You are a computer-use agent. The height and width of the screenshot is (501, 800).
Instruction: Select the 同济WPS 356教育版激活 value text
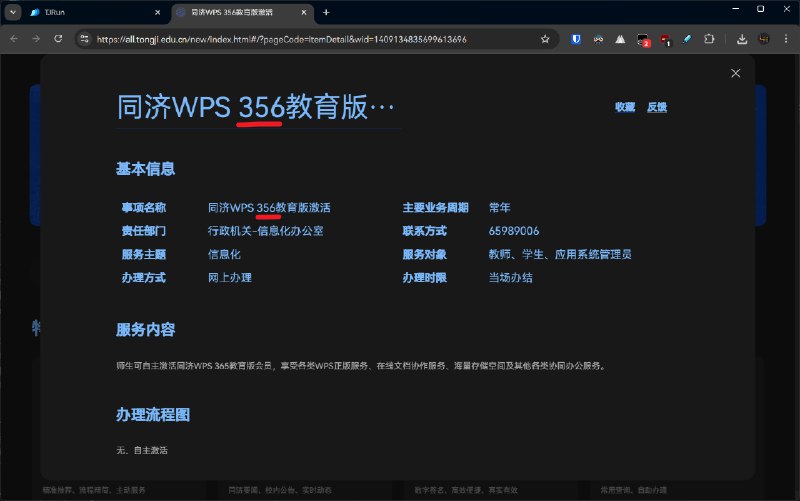[269, 208]
